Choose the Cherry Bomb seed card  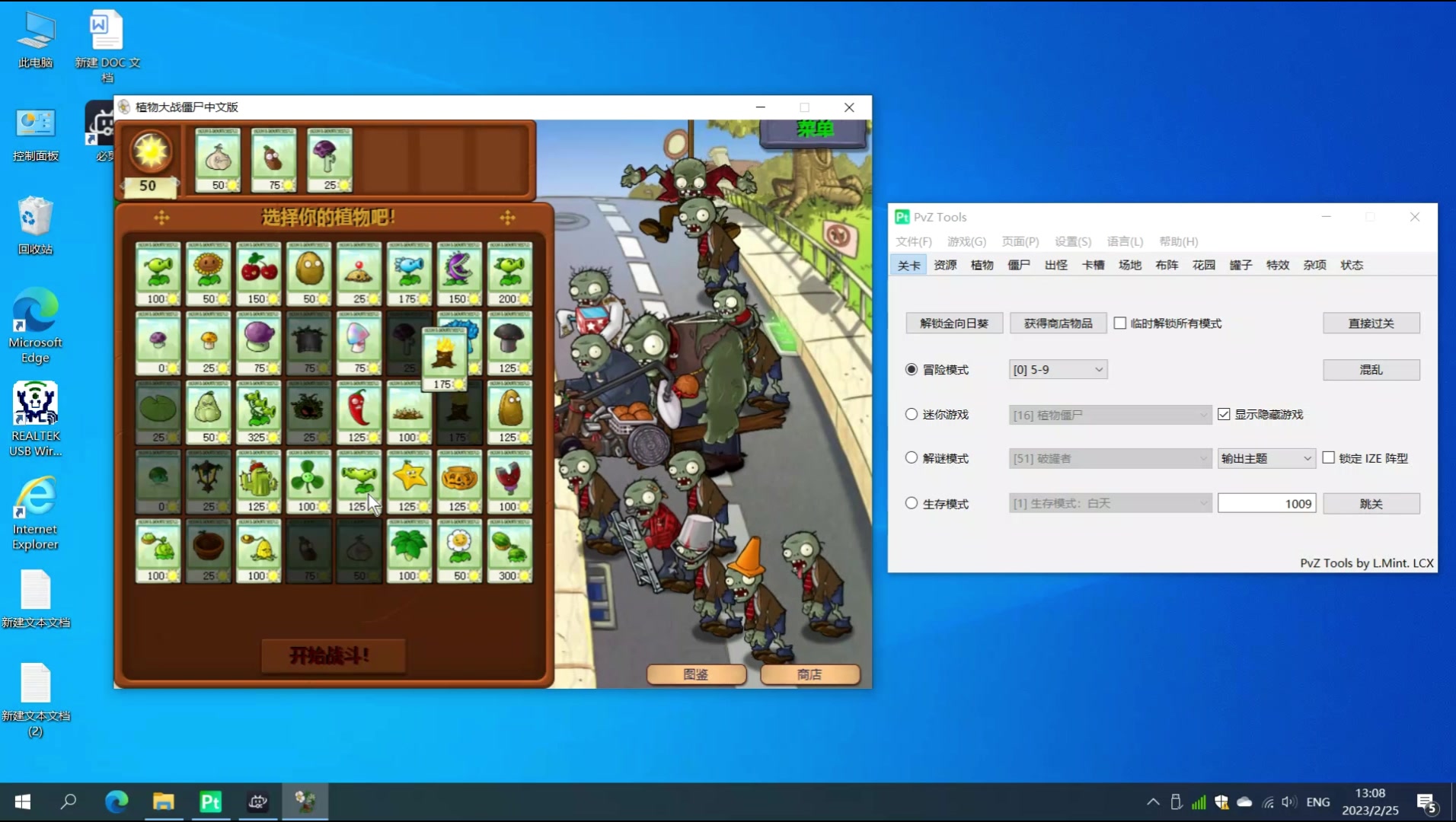pyautogui.click(x=258, y=274)
